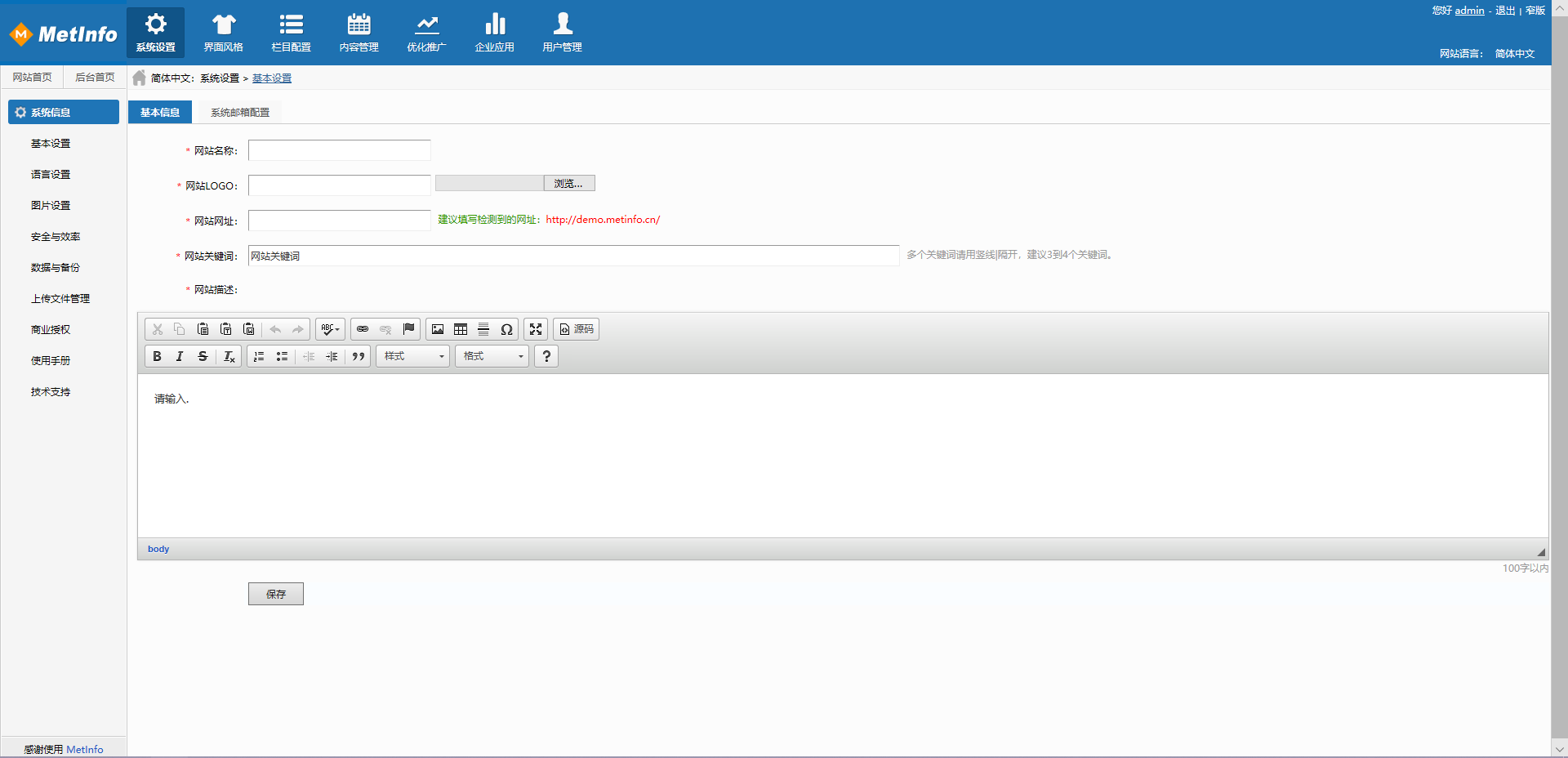
Task: Click the 网站首页 tab
Action: pyautogui.click(x=32, y=77)
